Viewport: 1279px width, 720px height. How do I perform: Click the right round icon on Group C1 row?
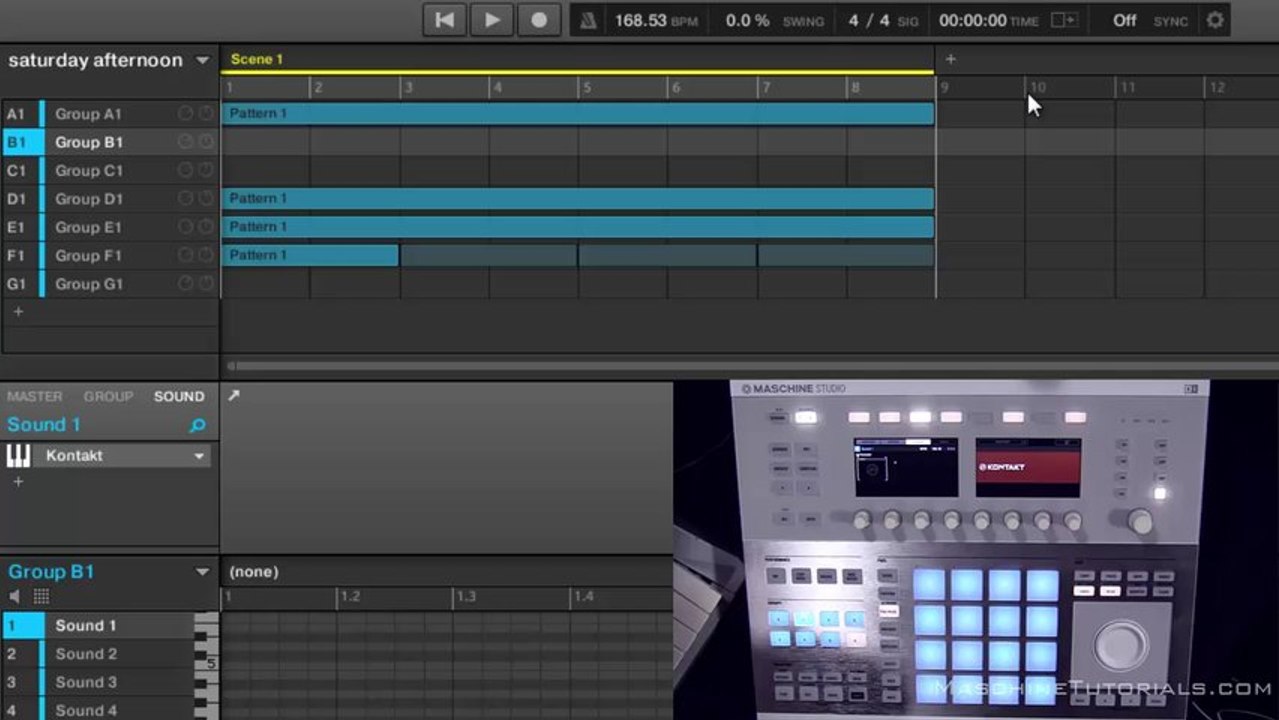click(206, 171)
